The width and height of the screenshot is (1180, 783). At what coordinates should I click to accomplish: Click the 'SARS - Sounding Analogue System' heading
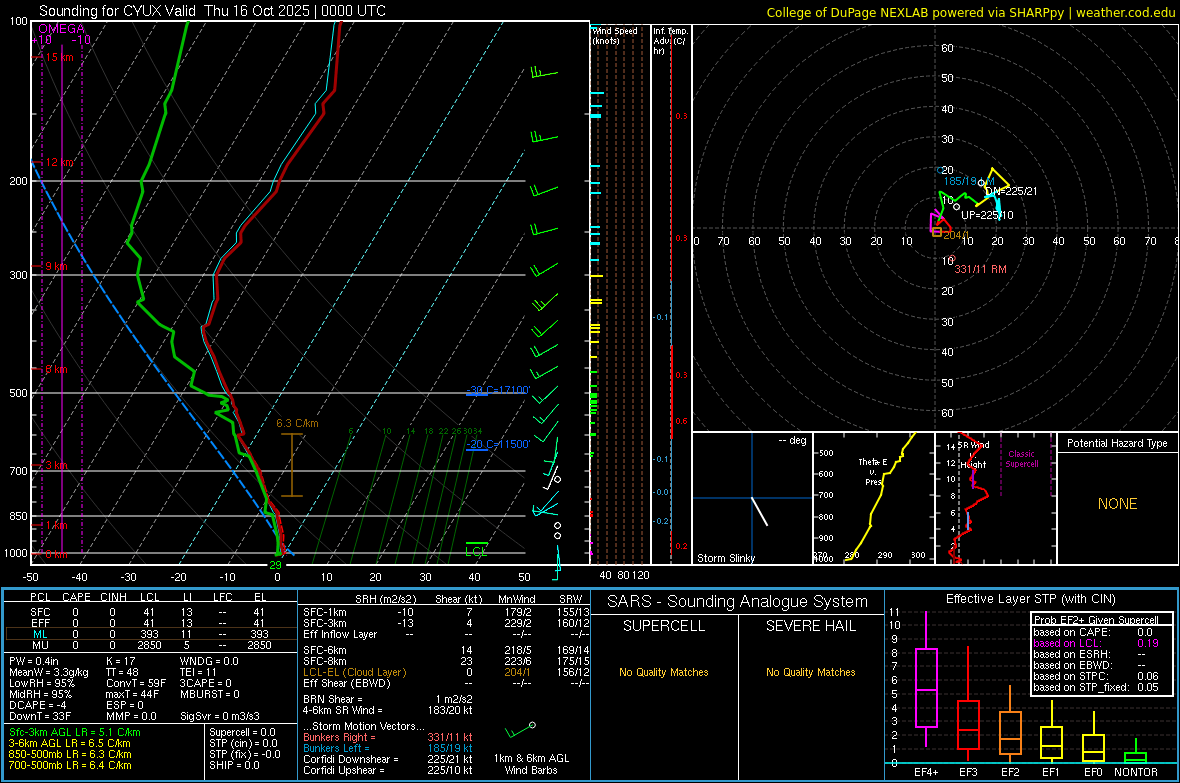738,602
